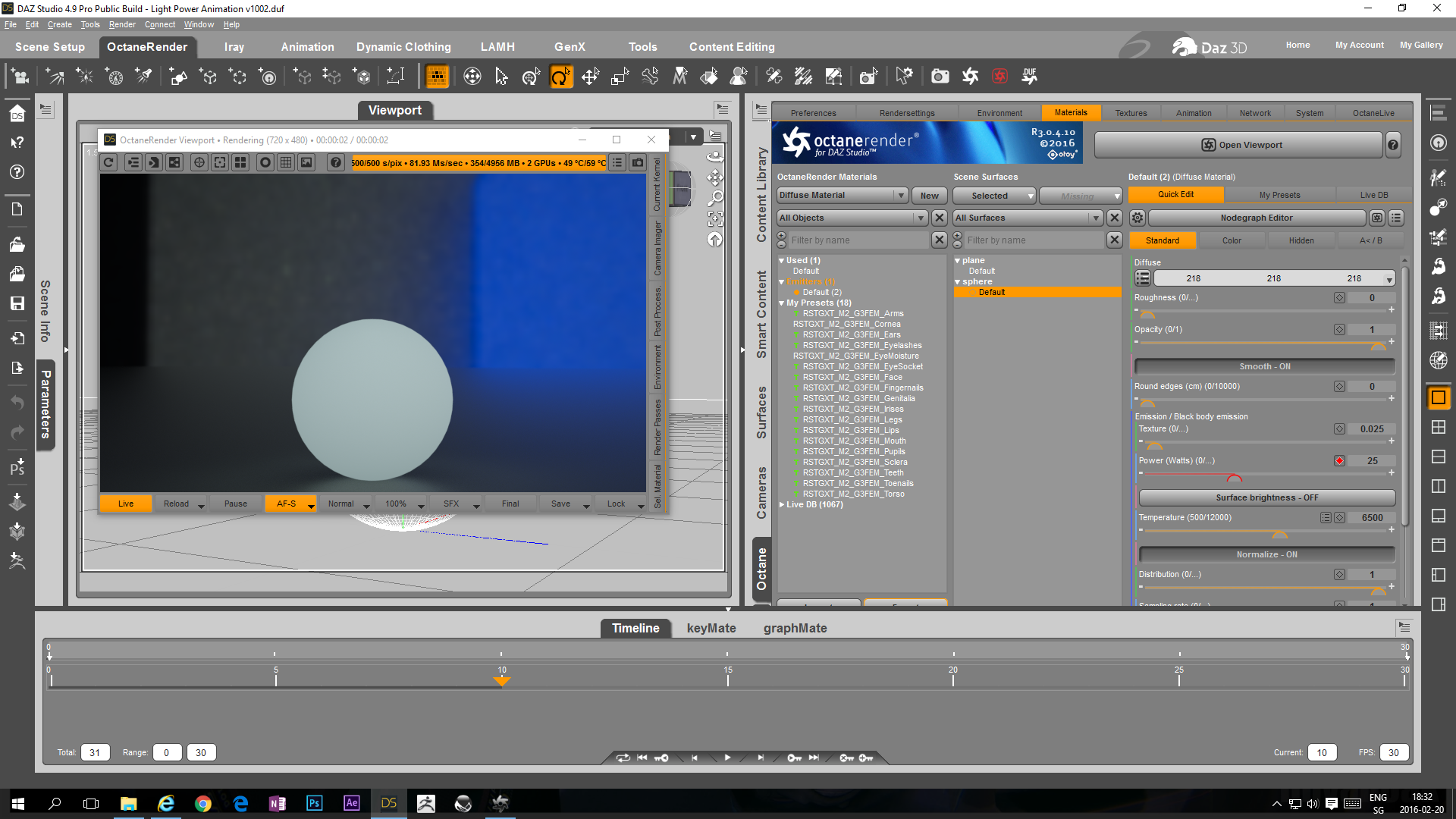Click the Nodegraph Editor button

coord(1256,218)
